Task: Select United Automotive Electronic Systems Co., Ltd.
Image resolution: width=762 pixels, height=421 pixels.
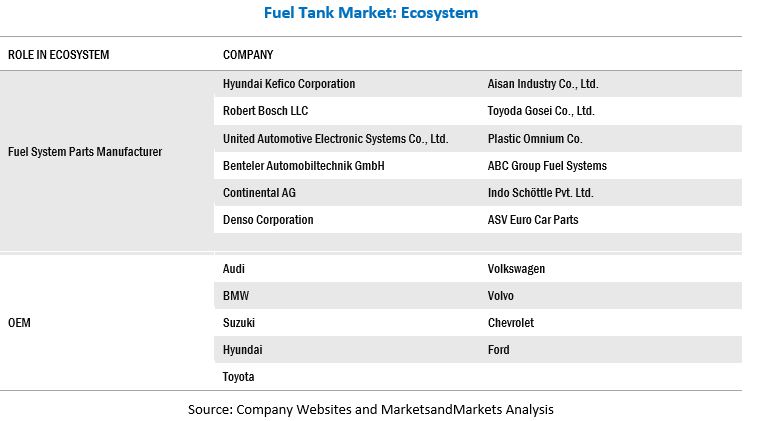Action: click(335, 139)
